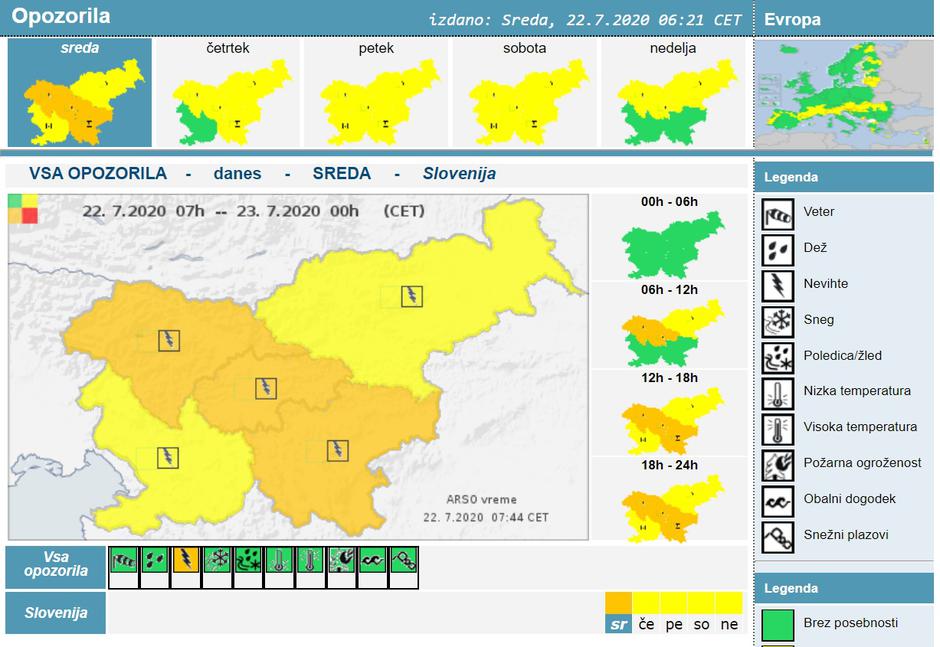Open the sobota forecast tab

[524, 93]
